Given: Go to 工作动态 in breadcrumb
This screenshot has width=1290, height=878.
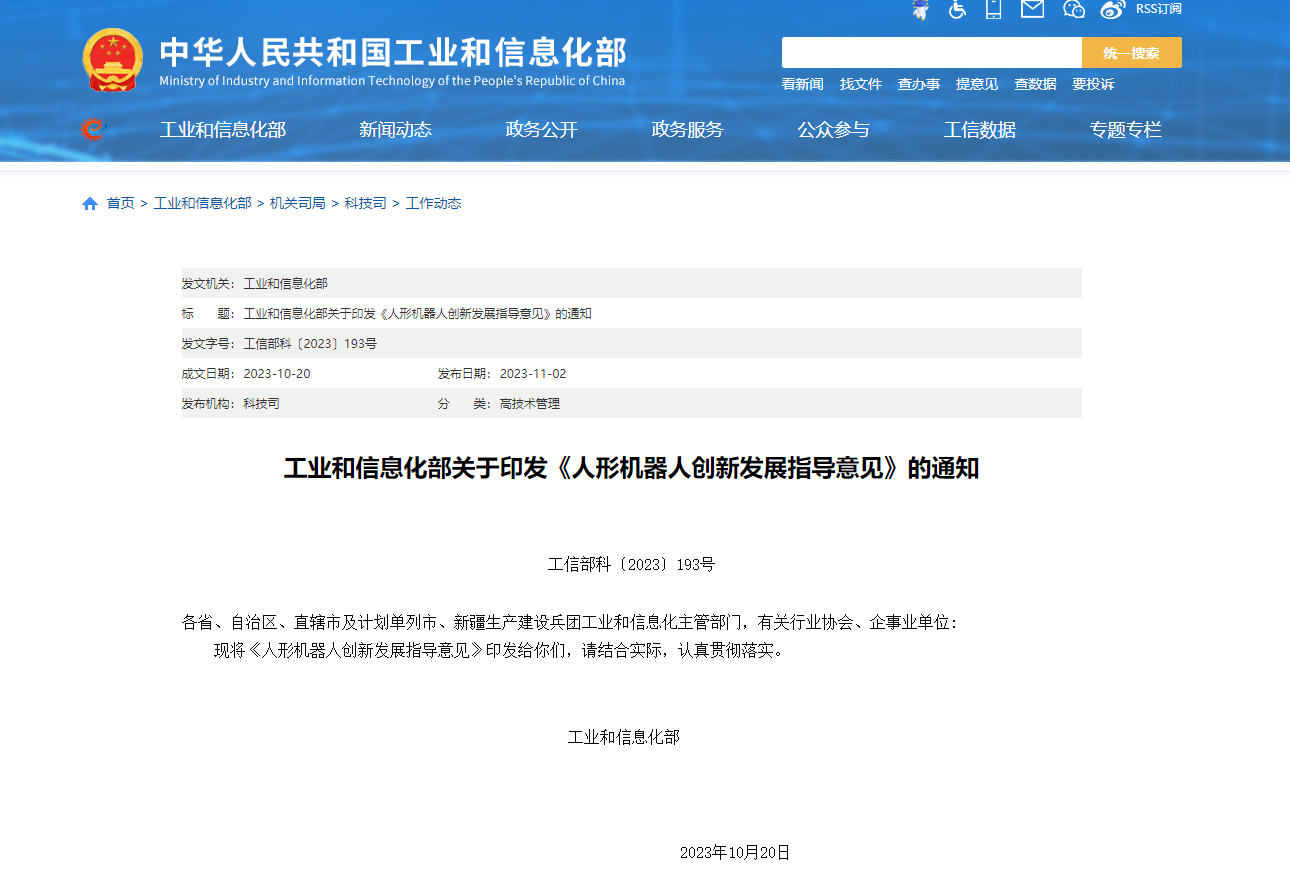Looking at the screenshot, I should [433, 203].
